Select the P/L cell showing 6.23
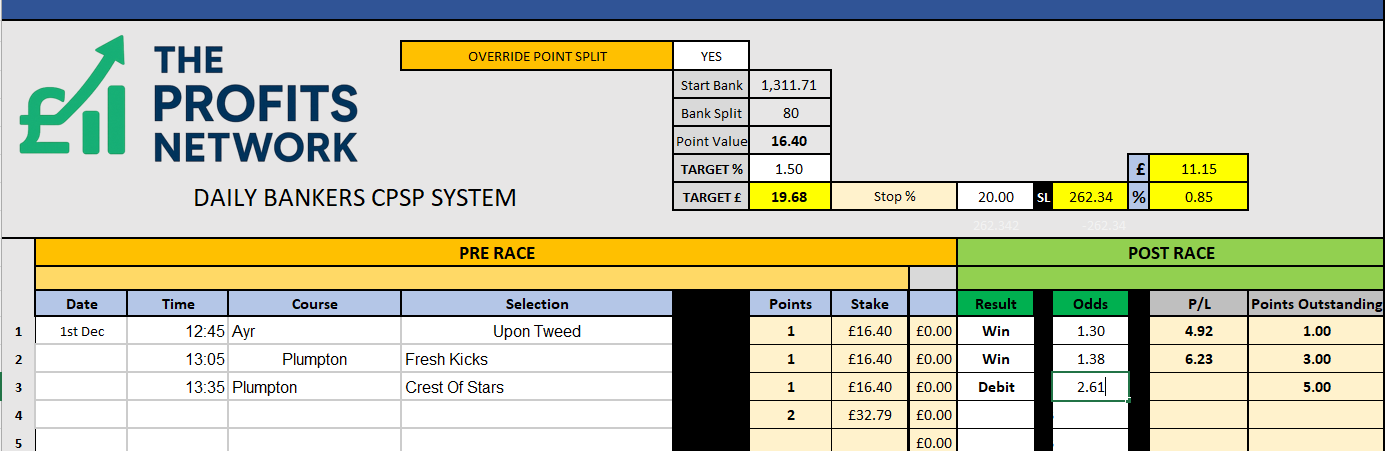 [1198, 359]
